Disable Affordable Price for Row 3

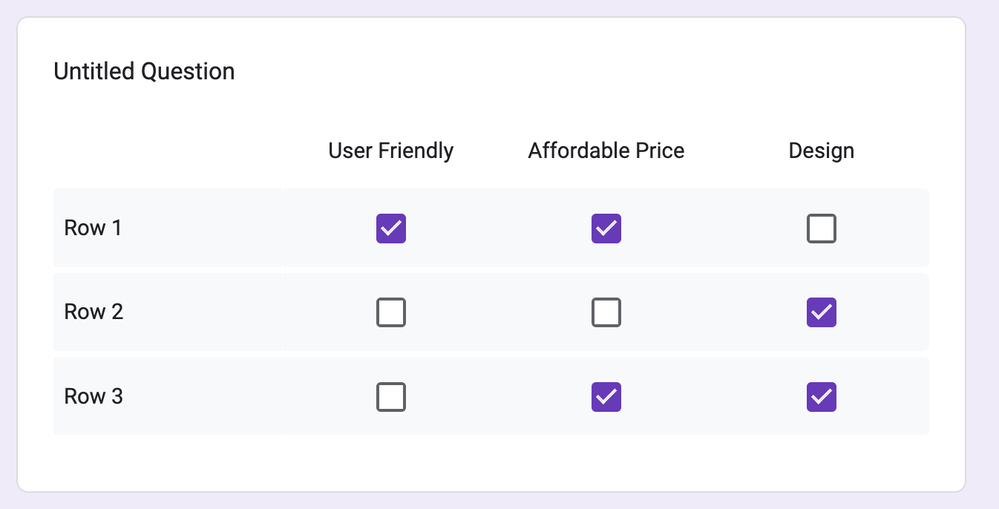606,397
